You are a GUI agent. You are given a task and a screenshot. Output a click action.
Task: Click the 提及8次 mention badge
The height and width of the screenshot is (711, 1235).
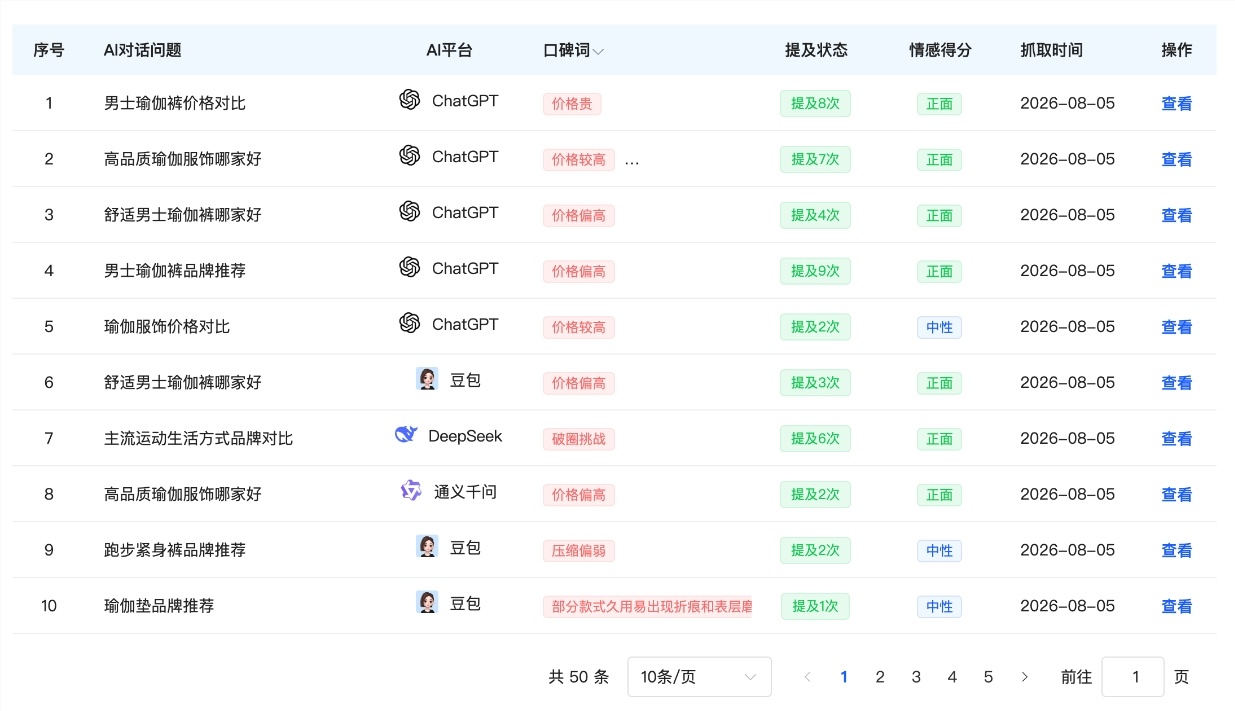pyautogui.click(x=815, y=103)
